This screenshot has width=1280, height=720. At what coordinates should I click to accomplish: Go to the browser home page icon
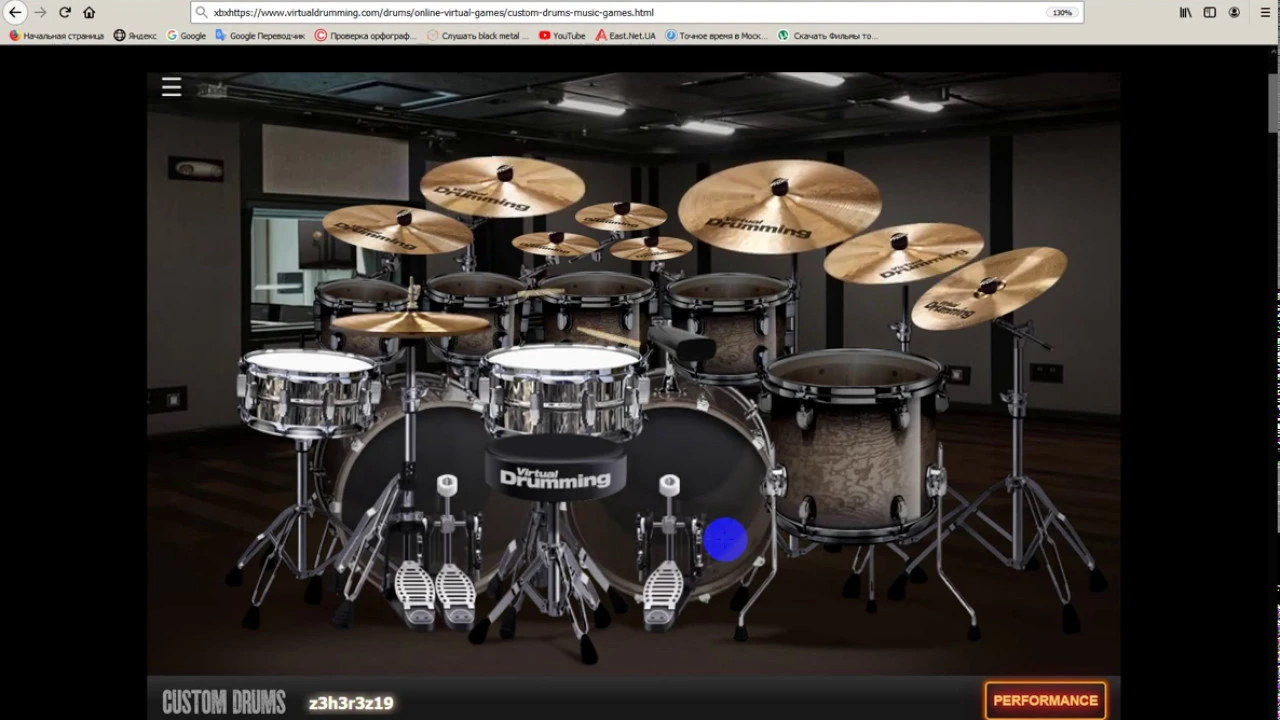click(89, 12)
